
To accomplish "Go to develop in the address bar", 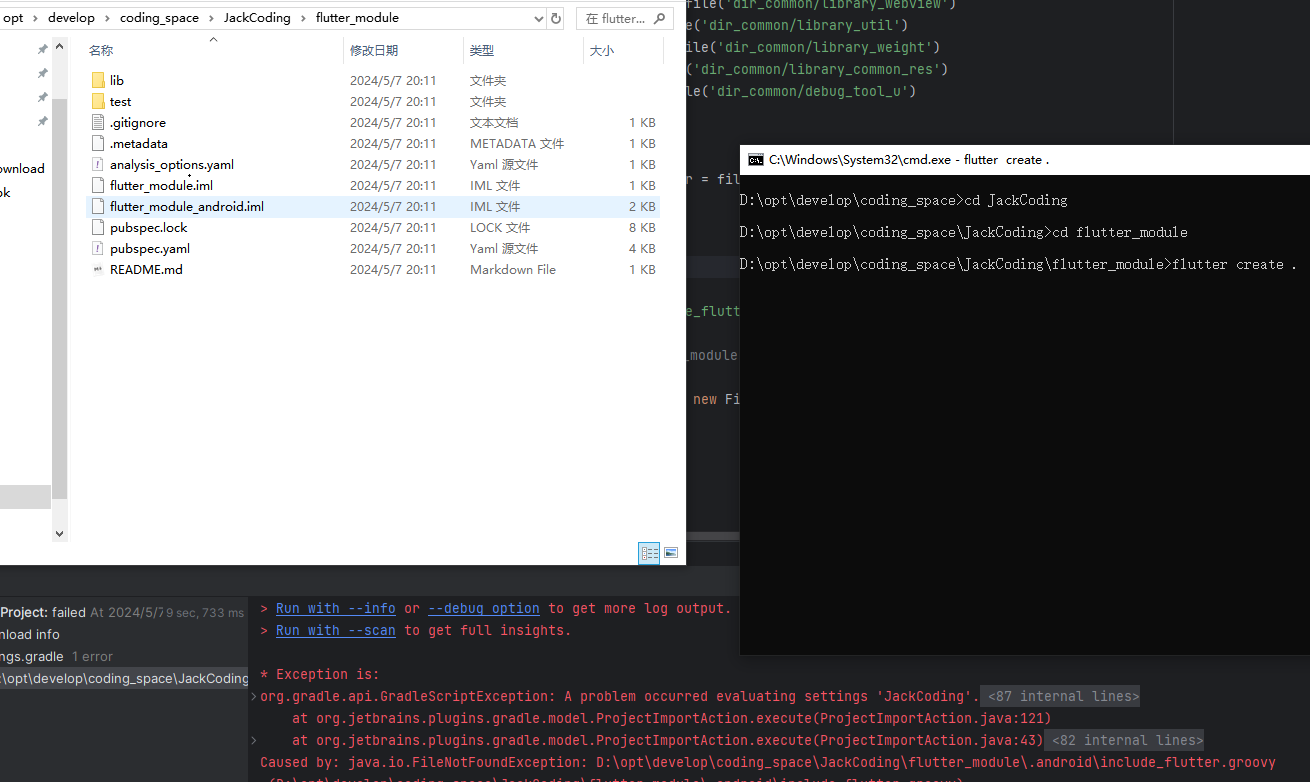I will 71,18.
